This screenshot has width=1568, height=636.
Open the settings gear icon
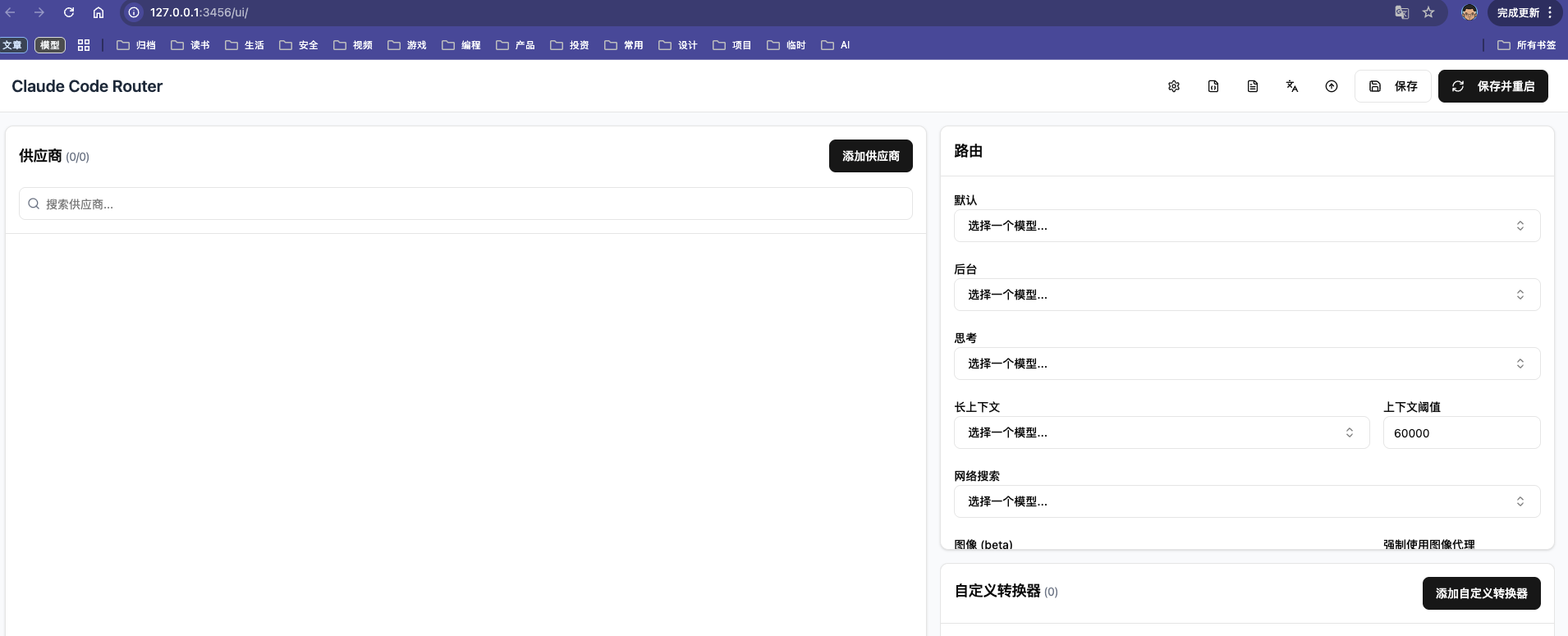pos(1174,86)
